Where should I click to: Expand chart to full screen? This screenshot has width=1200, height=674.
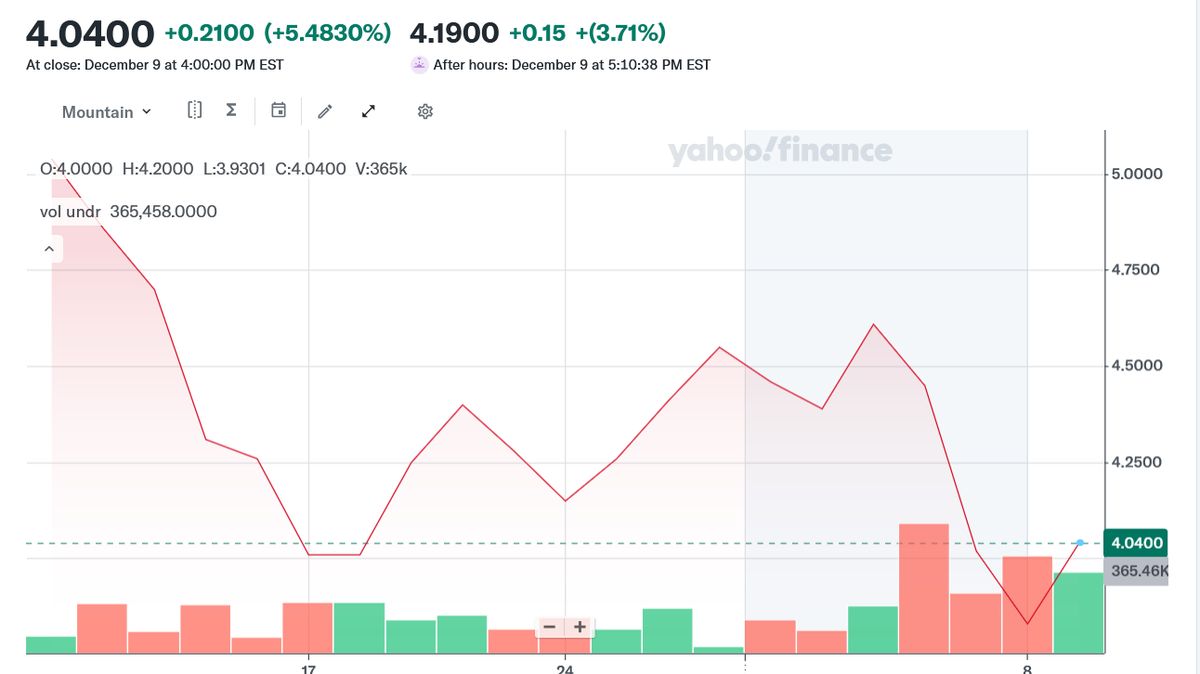click(368, 111)
